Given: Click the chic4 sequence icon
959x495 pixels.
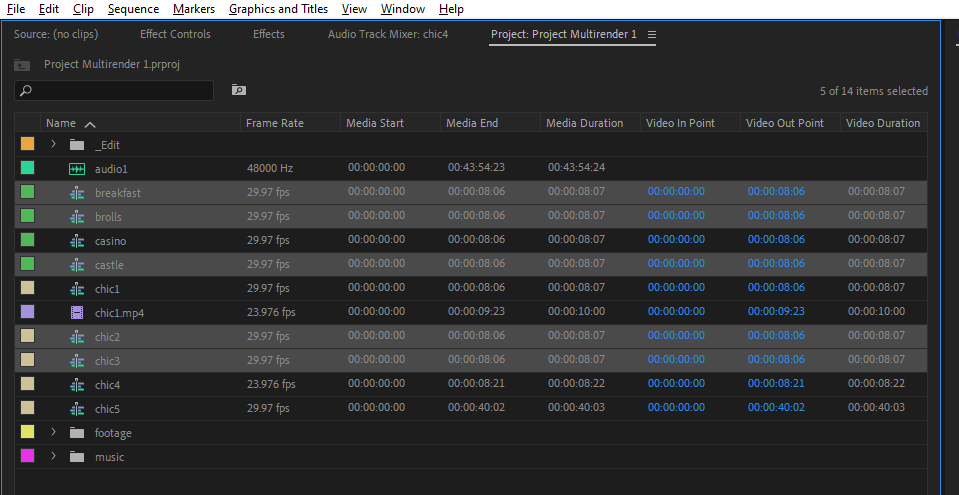Looking at the screenshot, I should (x=77, y=385).
